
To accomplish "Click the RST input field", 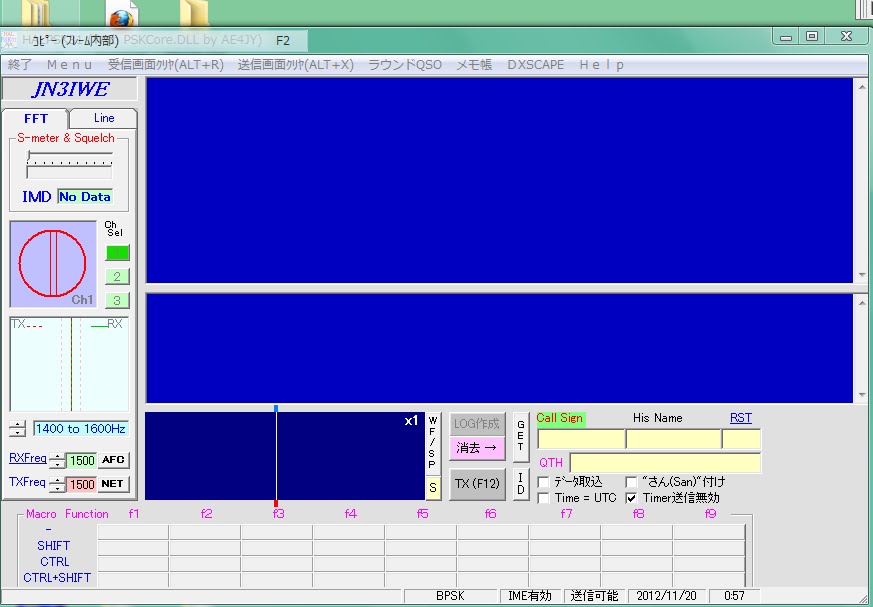I will pyautogui.click(x=742, y=439).
